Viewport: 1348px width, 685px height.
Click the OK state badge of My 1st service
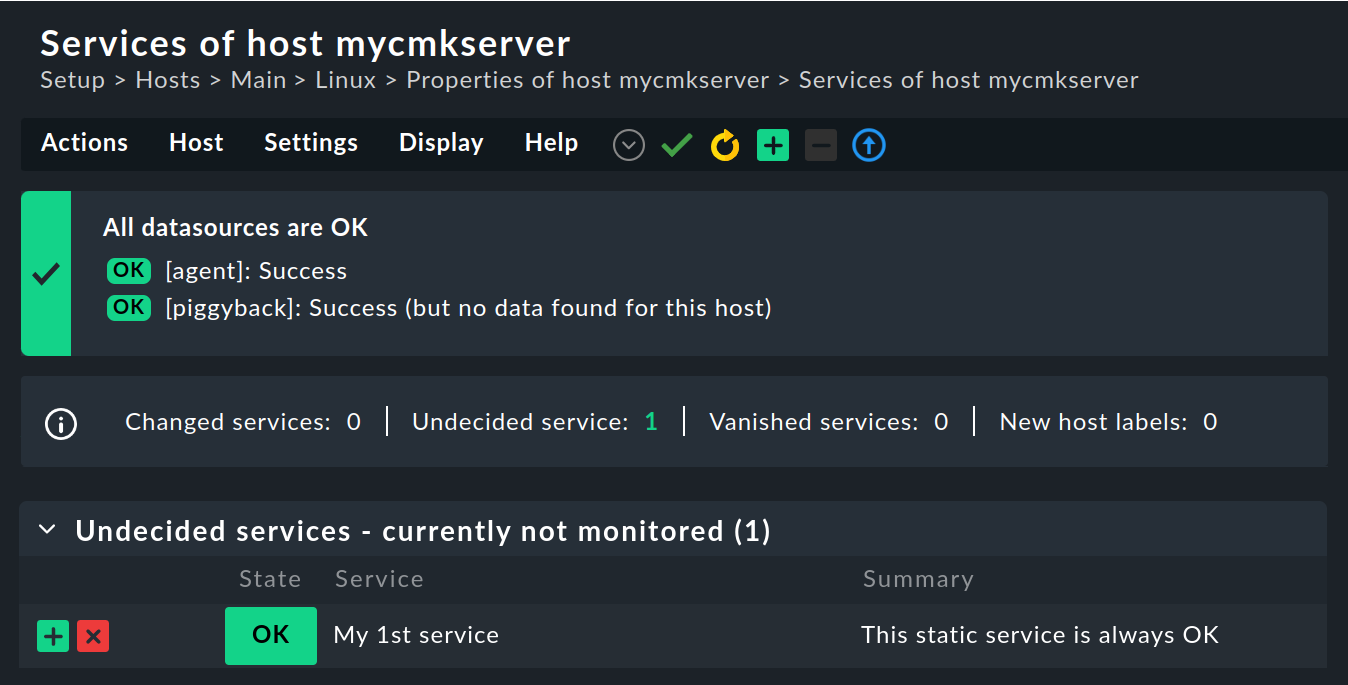(x=271, y=635)
